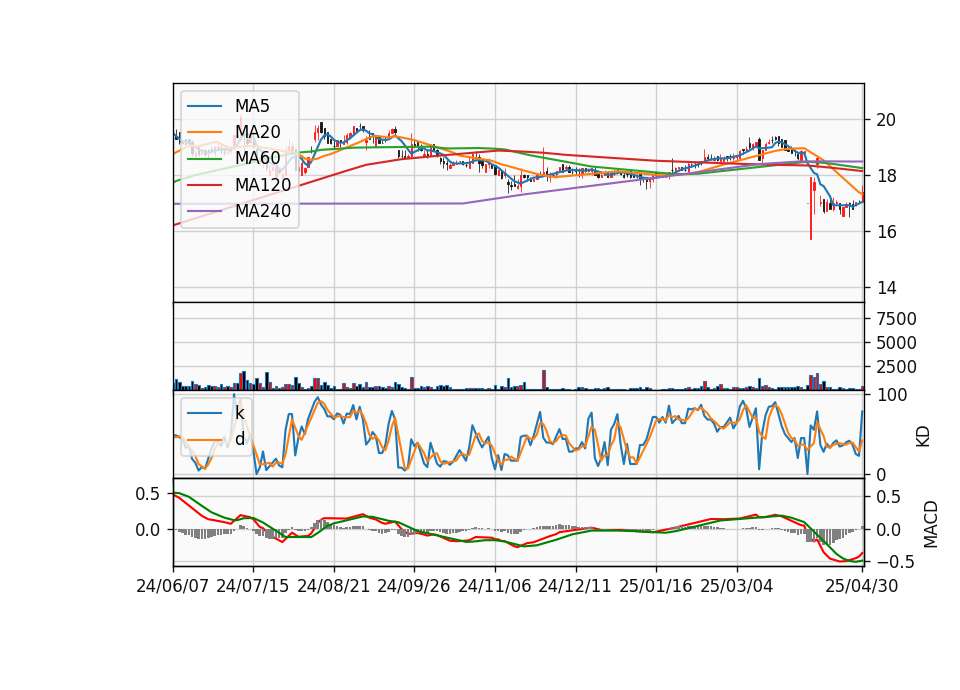The height and width of the screenshot is (690, 960).
Task: Click volume axis tick 5000
Action: click(896, 343)
